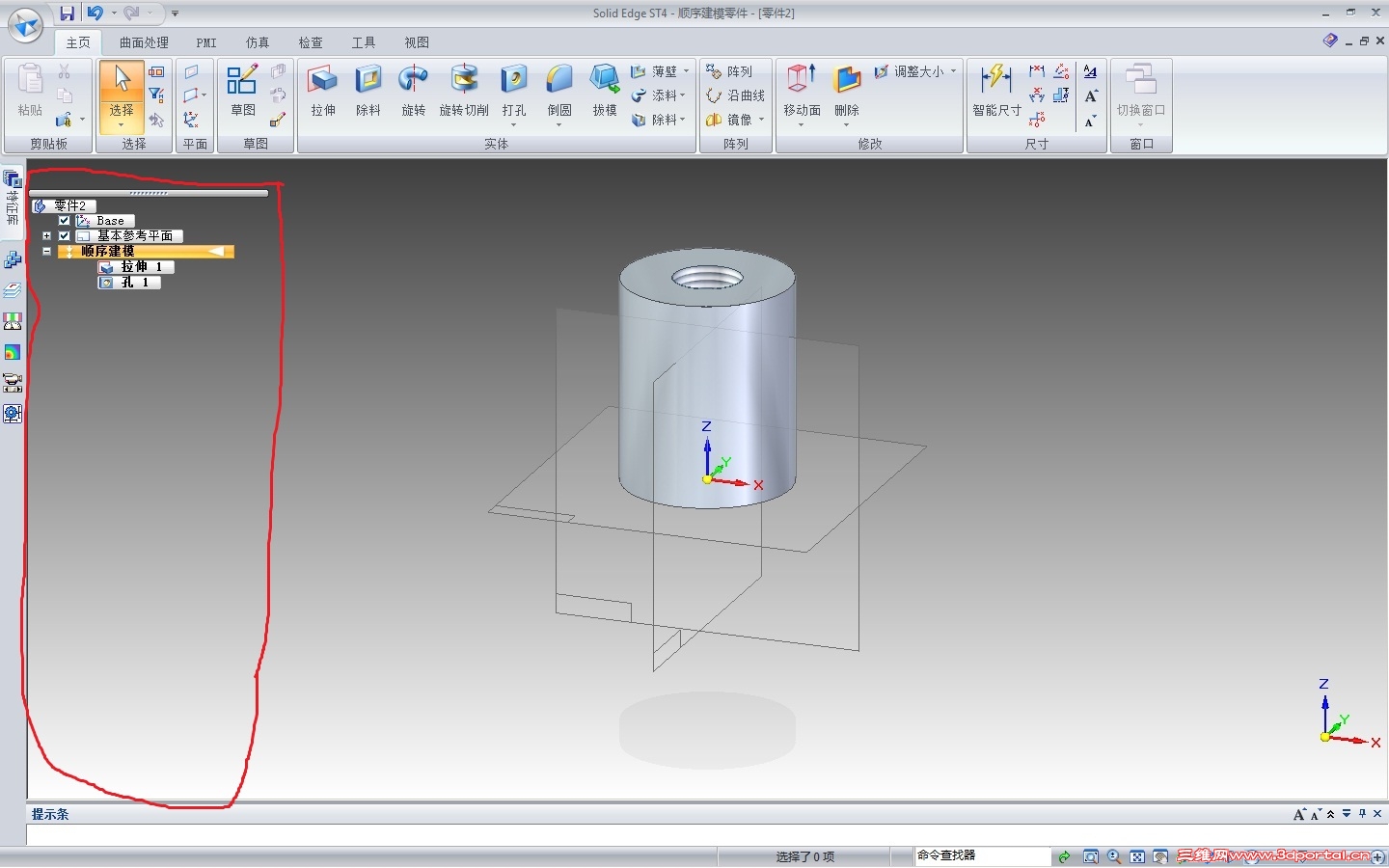Image resolution: width=1389 pixels, height=868 pixels.
Task: Collapse the 顺序建模 tree node
Action: [x=46, y=252]
